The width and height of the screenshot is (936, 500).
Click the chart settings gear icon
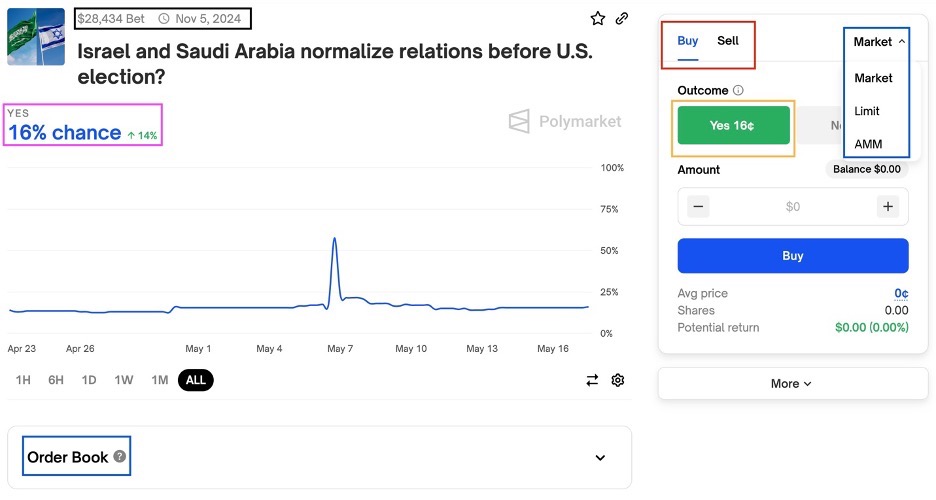618,380
